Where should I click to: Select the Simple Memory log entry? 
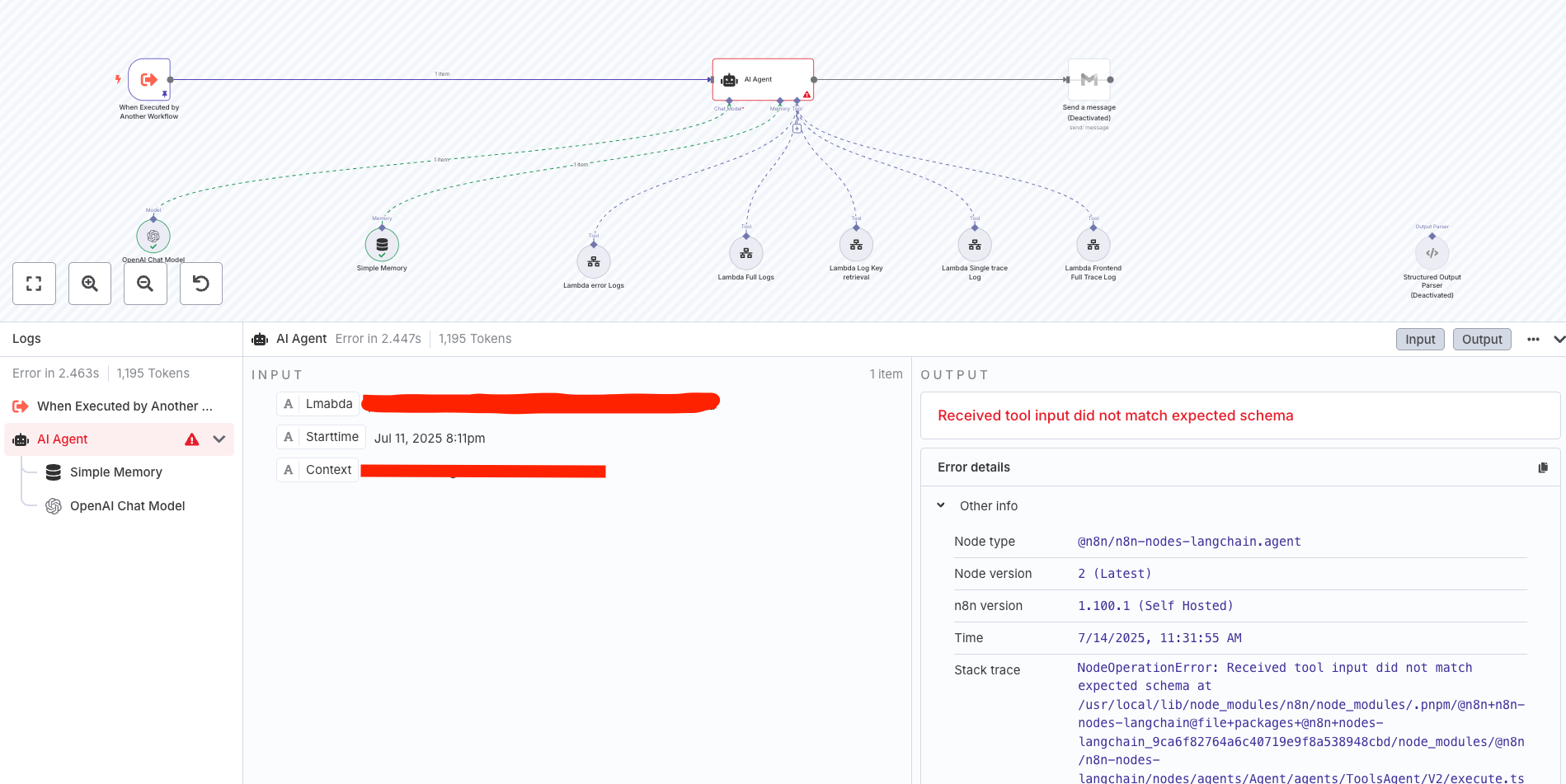tap(116, 472)
